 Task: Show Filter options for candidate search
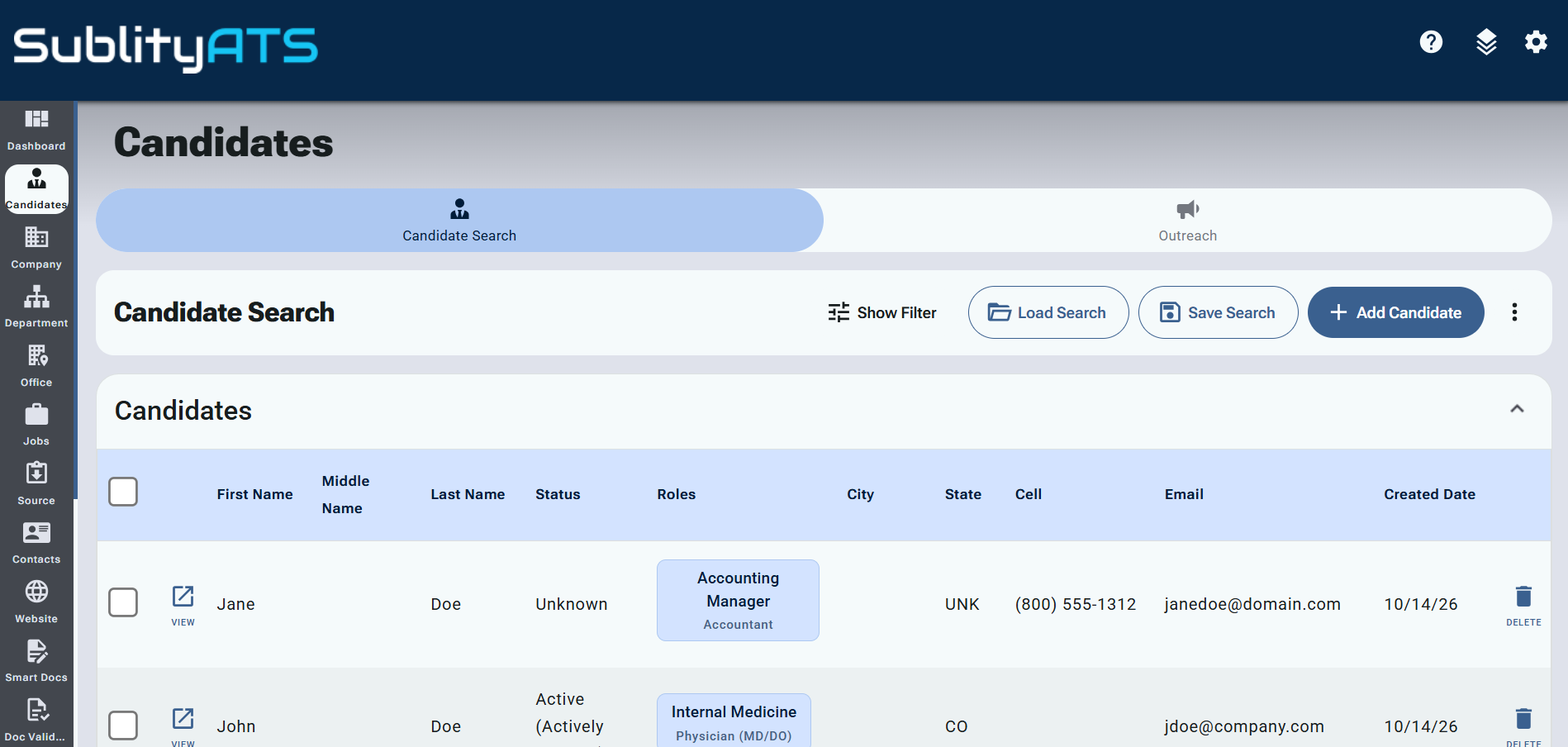881,312
